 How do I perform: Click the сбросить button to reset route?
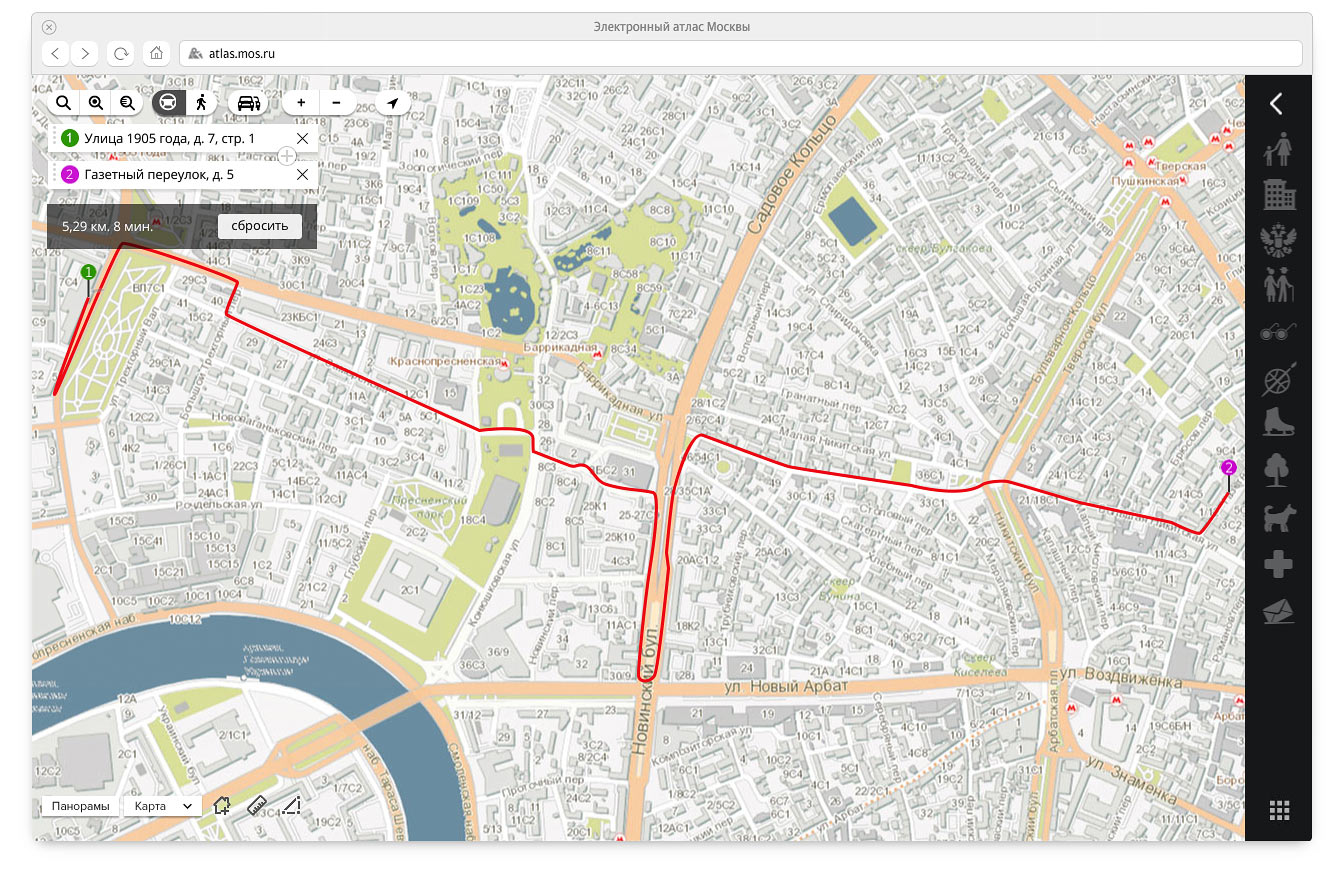(x=259, y=226)
